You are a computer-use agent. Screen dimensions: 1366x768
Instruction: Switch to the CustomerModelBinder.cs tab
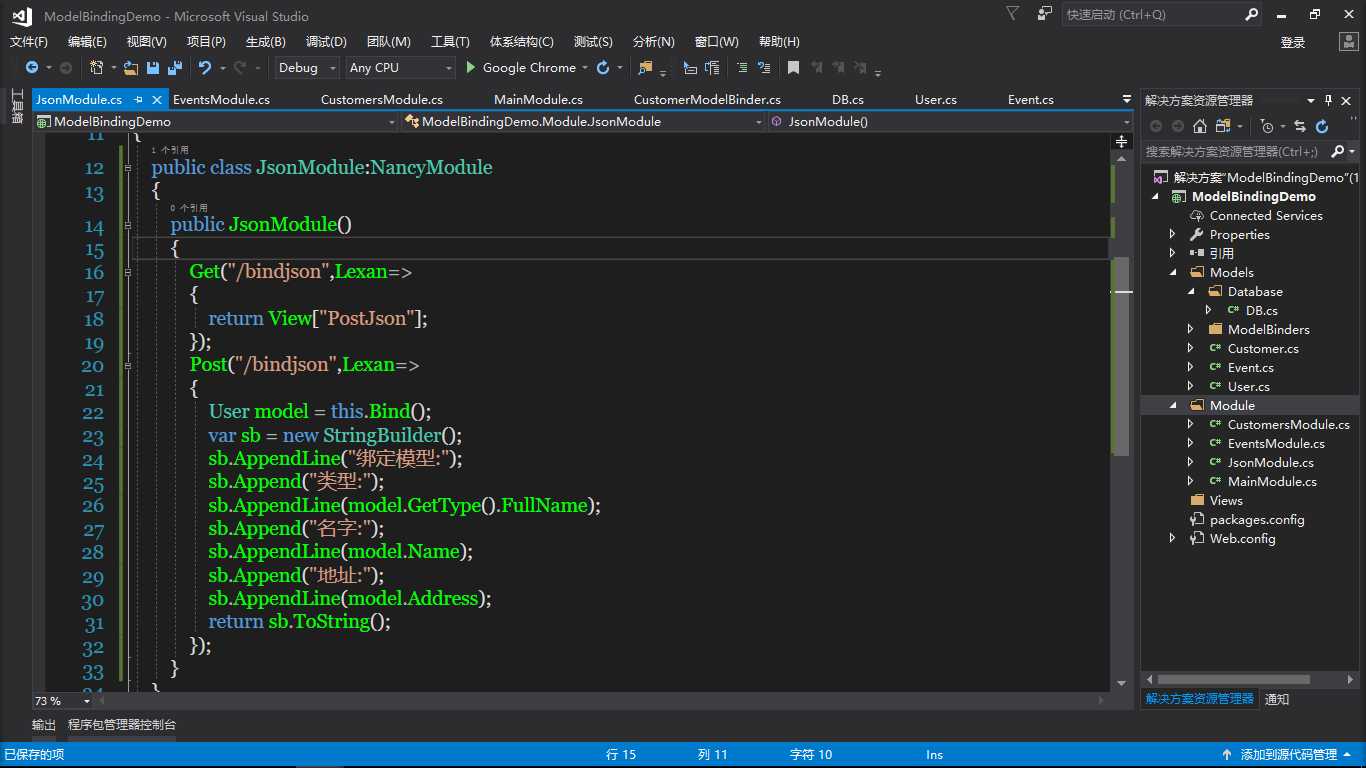707,99
